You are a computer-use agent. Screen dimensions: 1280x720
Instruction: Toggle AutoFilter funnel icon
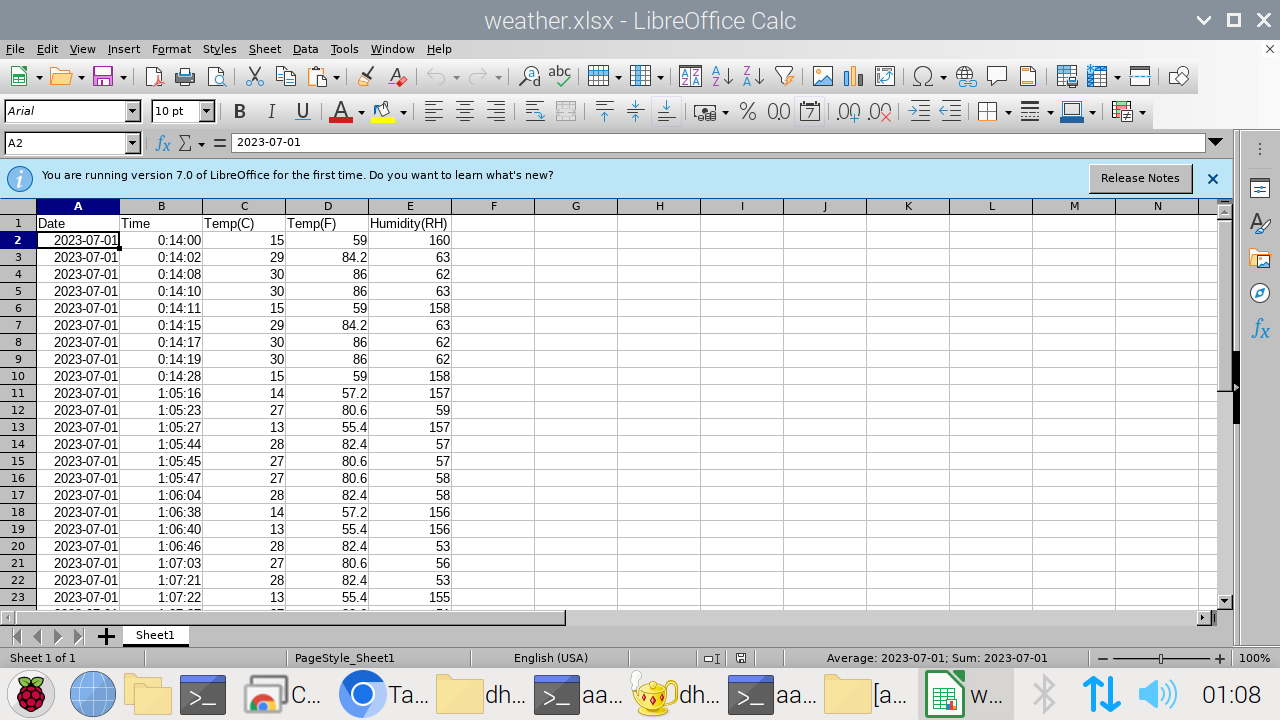tap(785, 77)
